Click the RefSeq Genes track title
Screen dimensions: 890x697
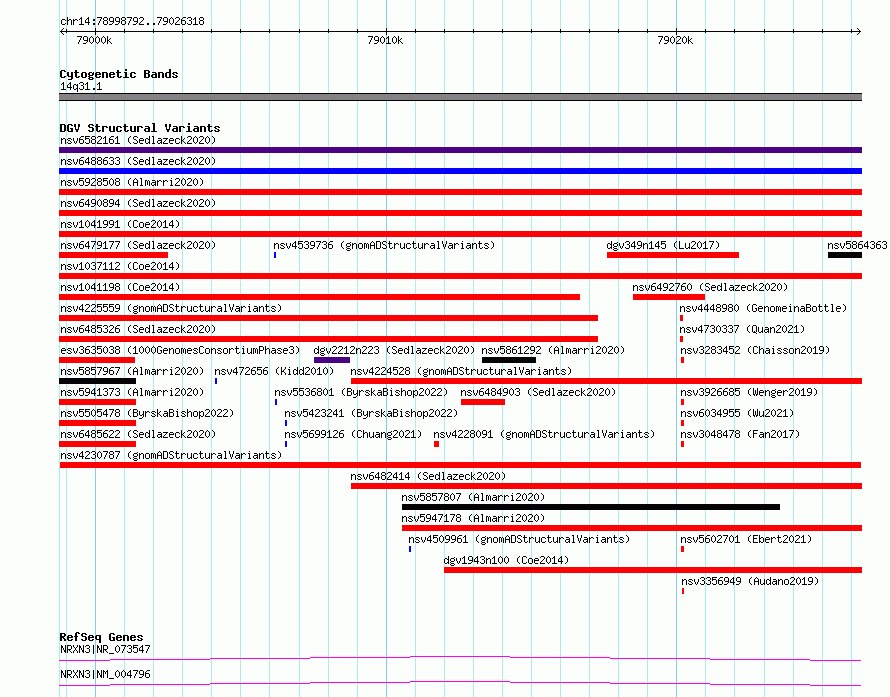pos(101,637)
